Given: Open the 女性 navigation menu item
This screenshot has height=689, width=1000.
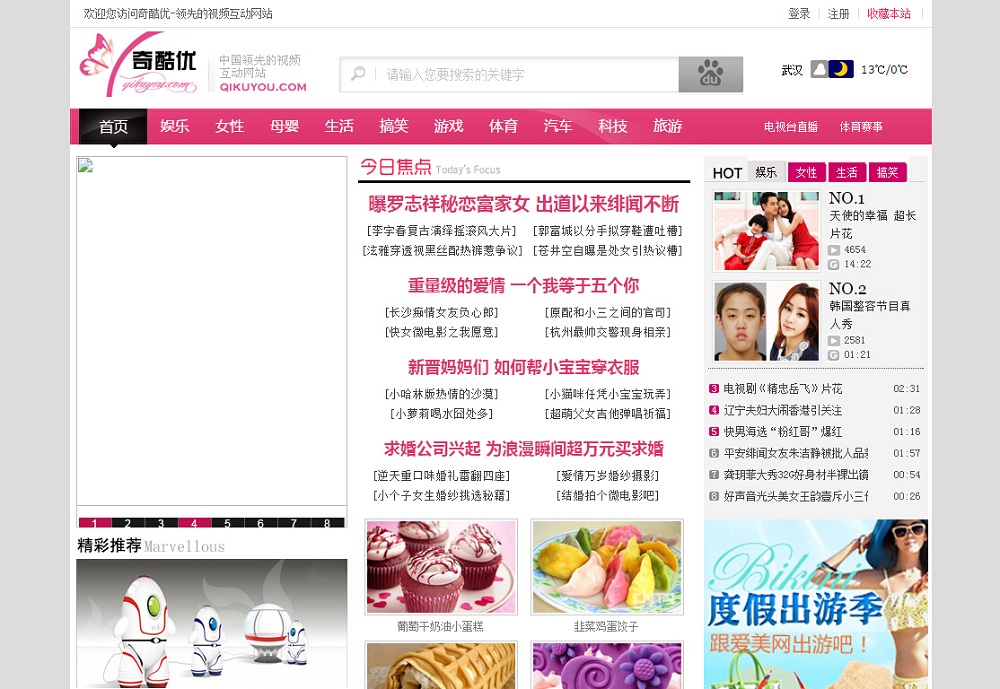Looking at the screenshot, I should (x=230, y=126).
